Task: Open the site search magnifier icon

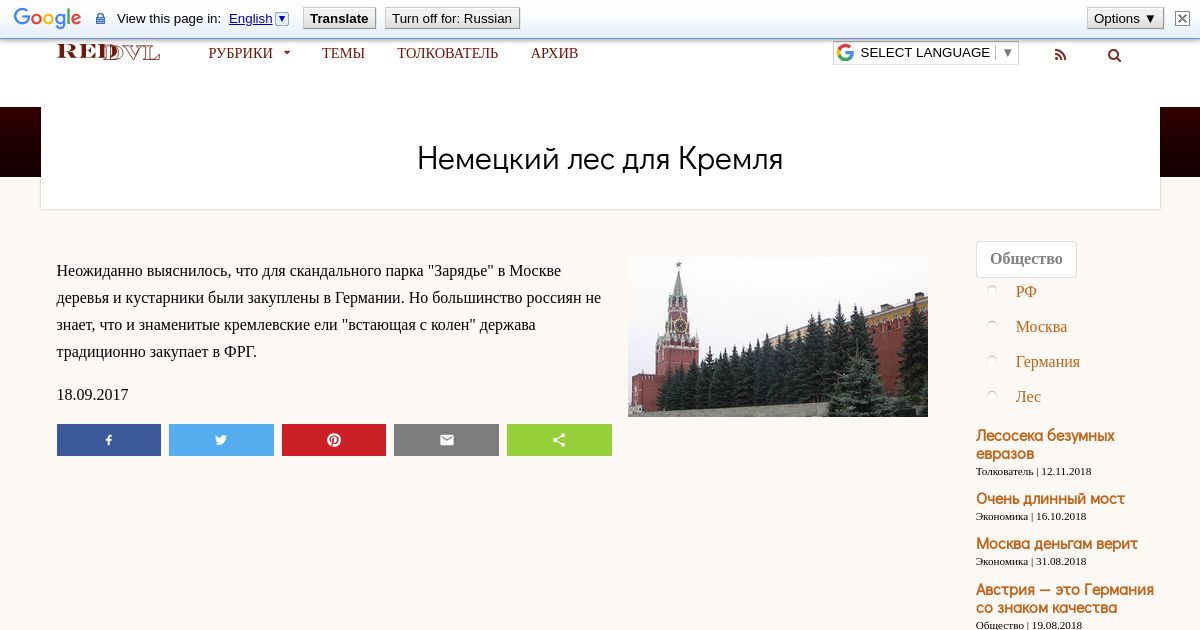Action: 1114,55
